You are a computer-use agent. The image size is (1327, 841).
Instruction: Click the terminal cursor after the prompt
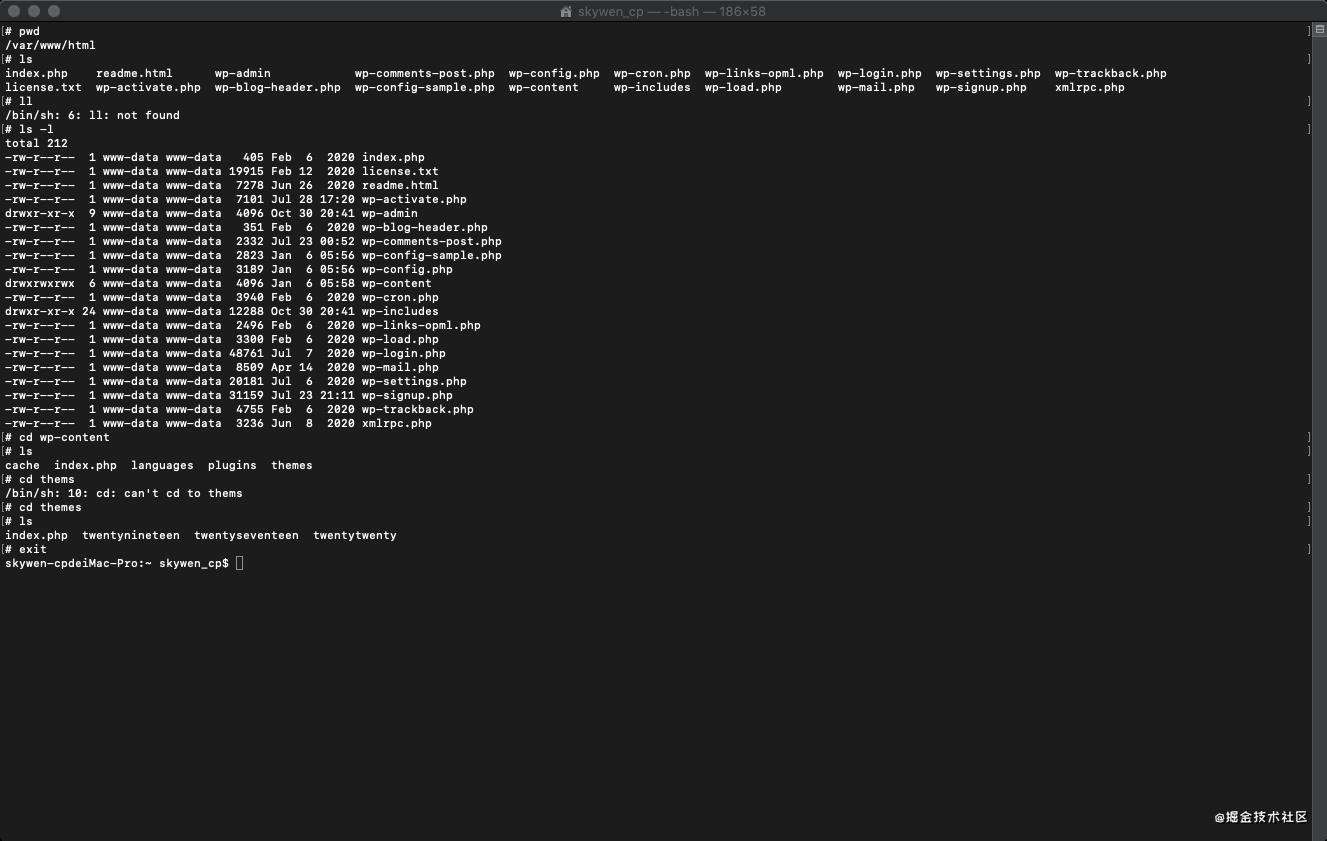click(240, 563)
